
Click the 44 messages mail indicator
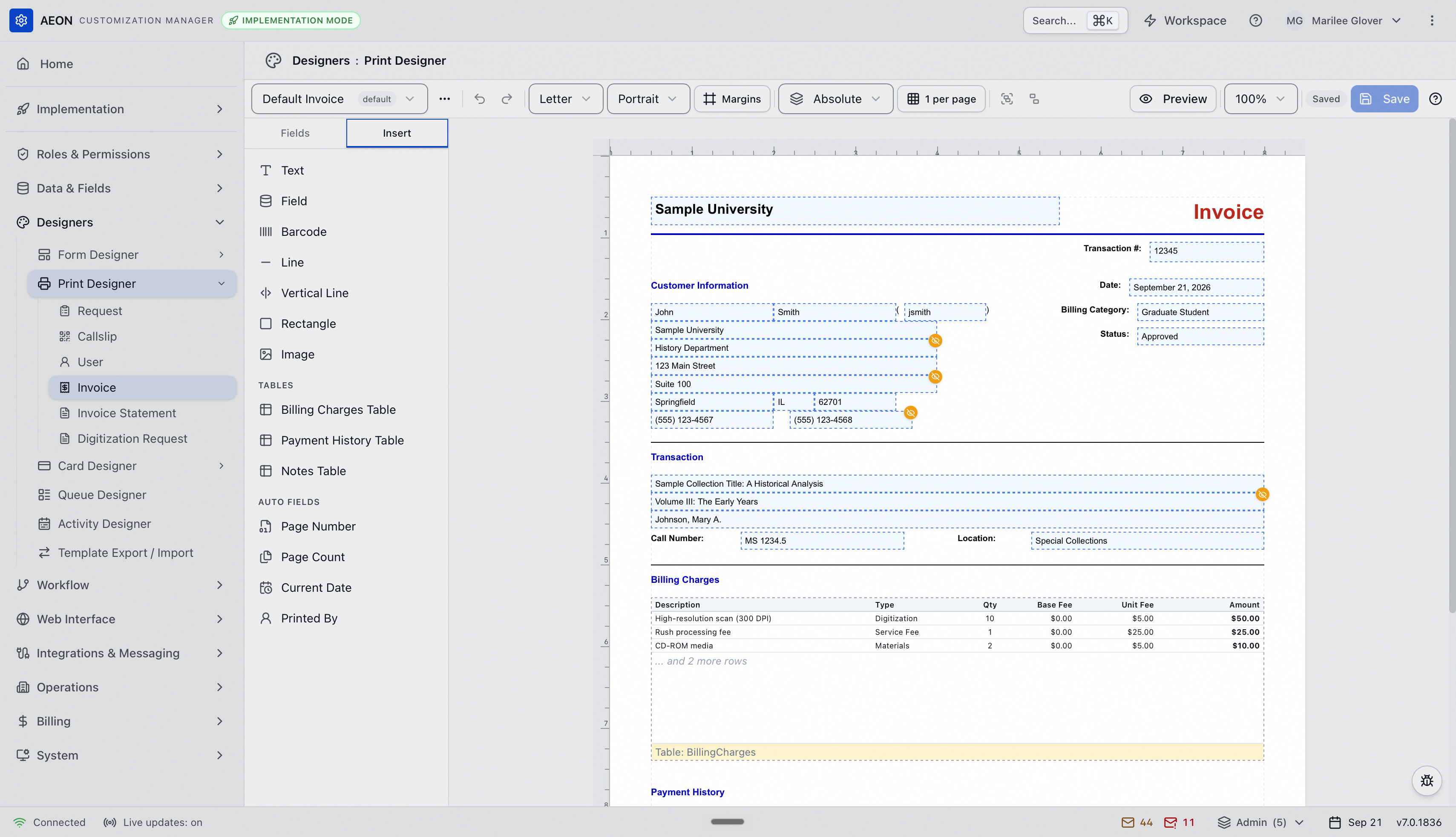coord(1137,822)
